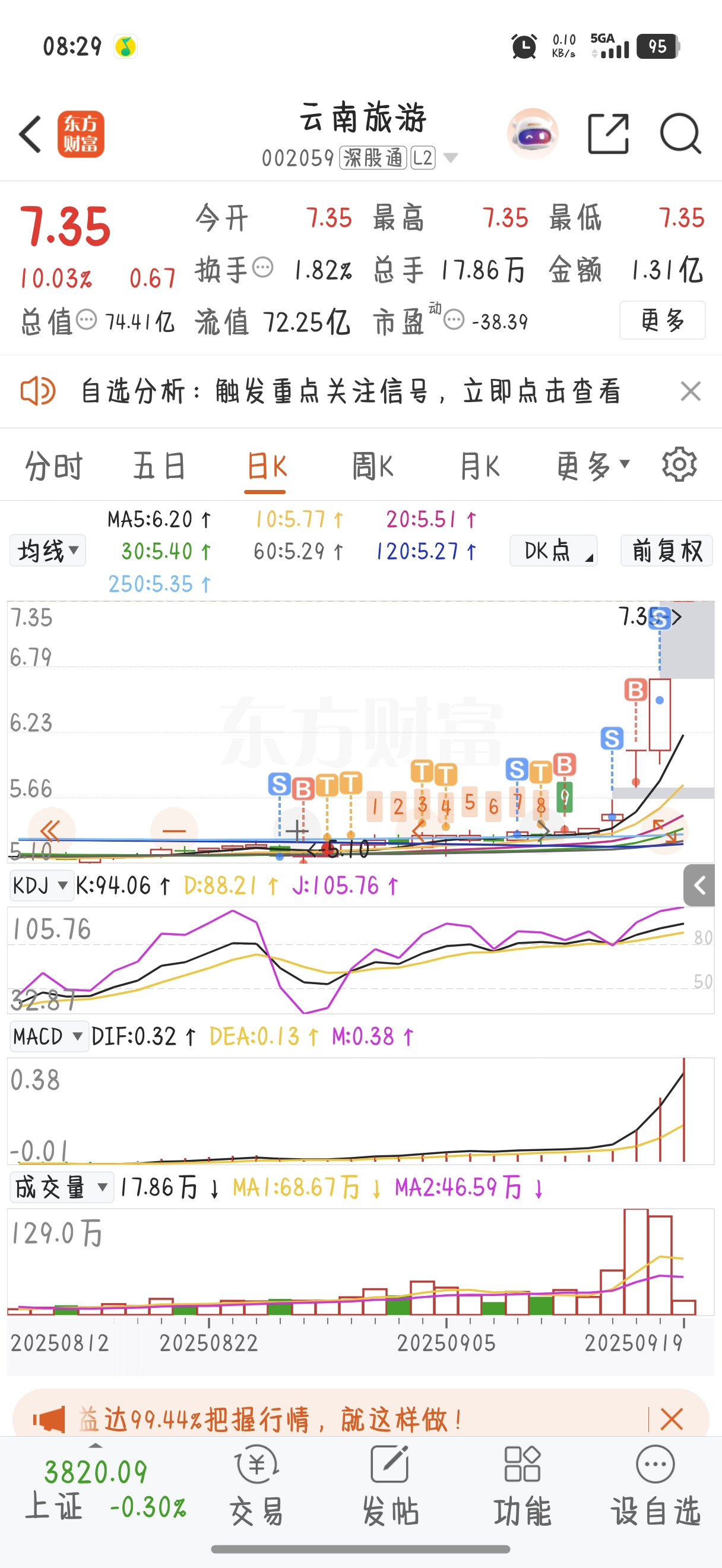The height and width of the screenshot is (1568, 722).
Task: Open the DK点 dropdown
Action: tap(553, 551)
